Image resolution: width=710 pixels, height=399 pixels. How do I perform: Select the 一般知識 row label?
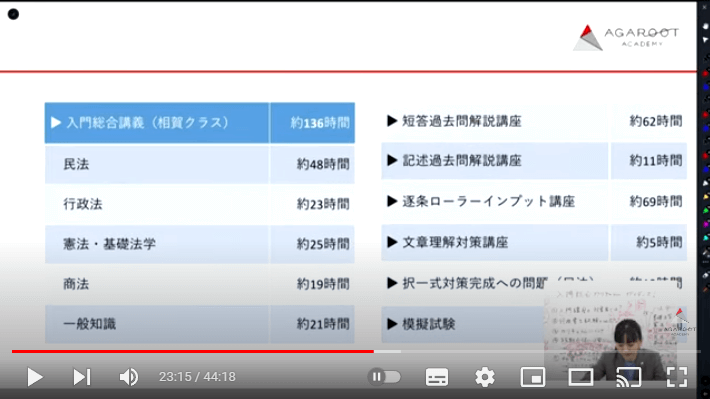pyautogui.click(x=90, y=324)
